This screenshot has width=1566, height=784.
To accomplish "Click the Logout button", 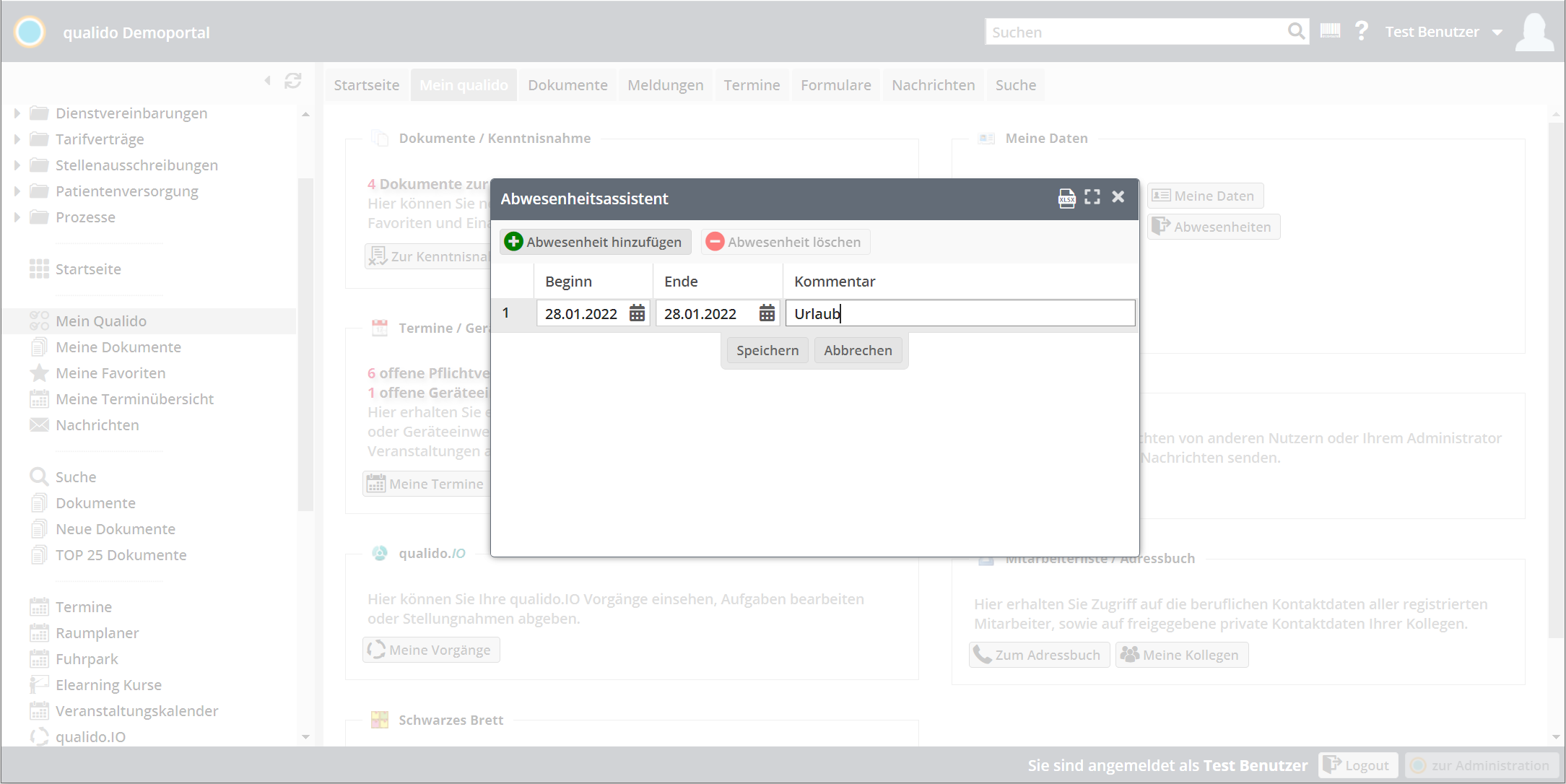I will pyautogui.click(x=1358, y=765).
